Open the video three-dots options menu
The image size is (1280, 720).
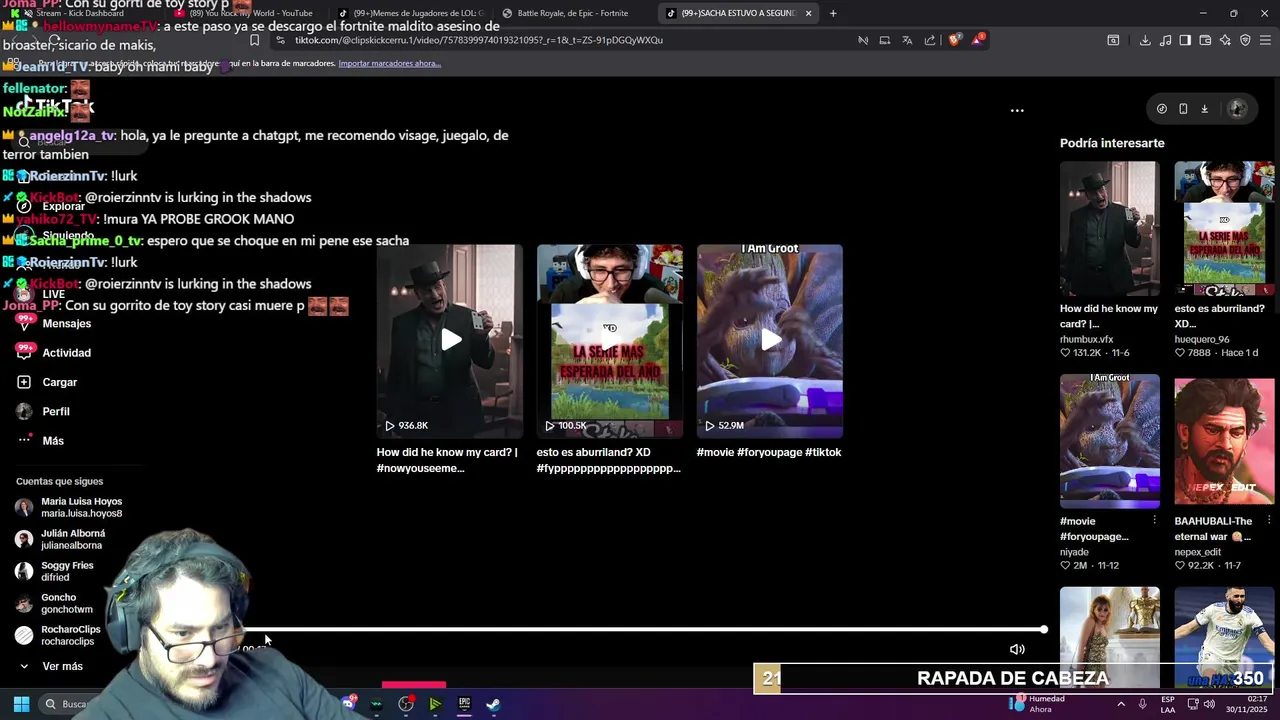(x=1017, y=110)
